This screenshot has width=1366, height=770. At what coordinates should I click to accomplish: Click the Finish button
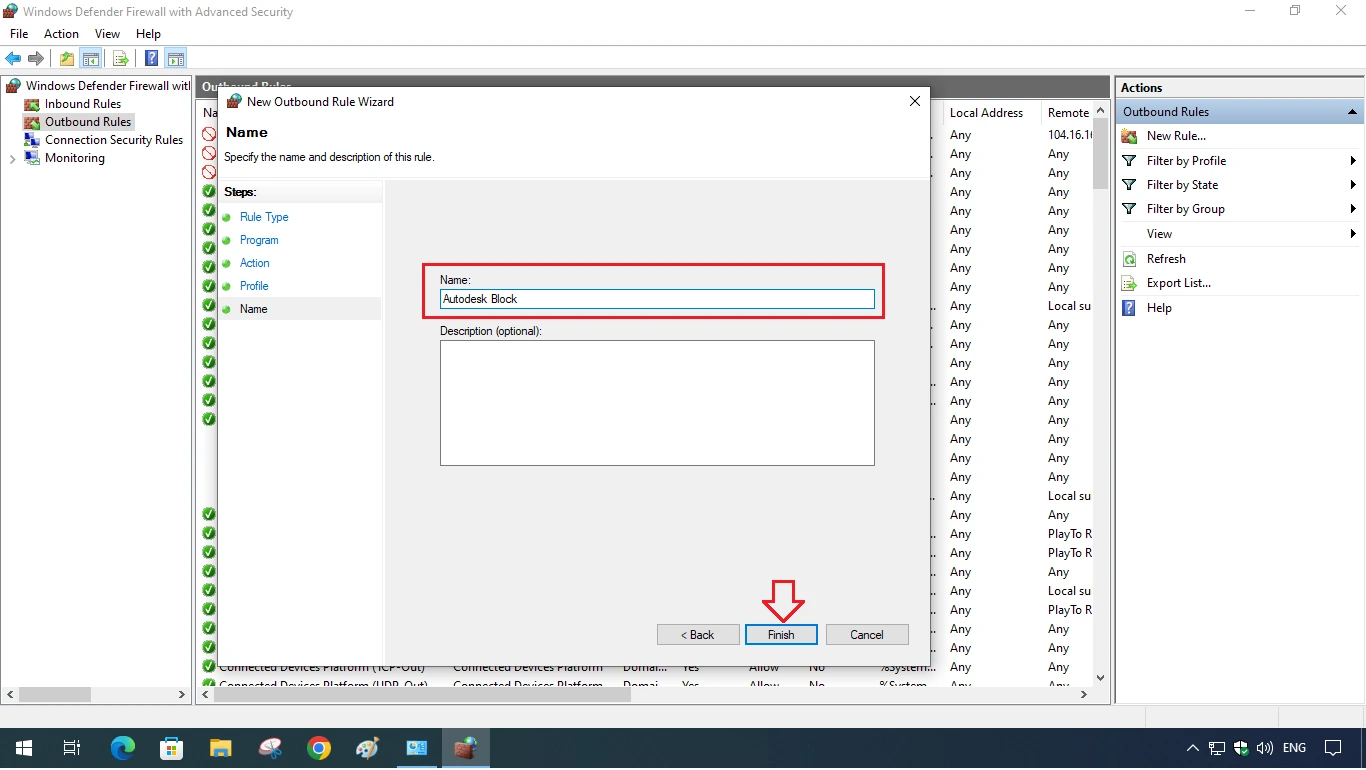tap(780, 634)
